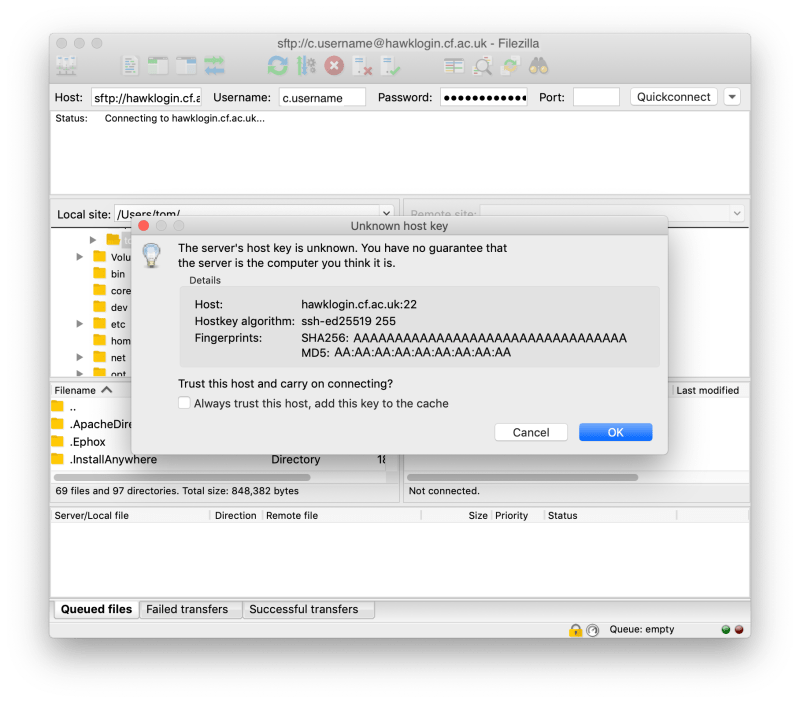Image resolution: width=800 pixels, height=703 pixels.
Task: Click the speed limits indicator icon
Action: tap(592, 631)
